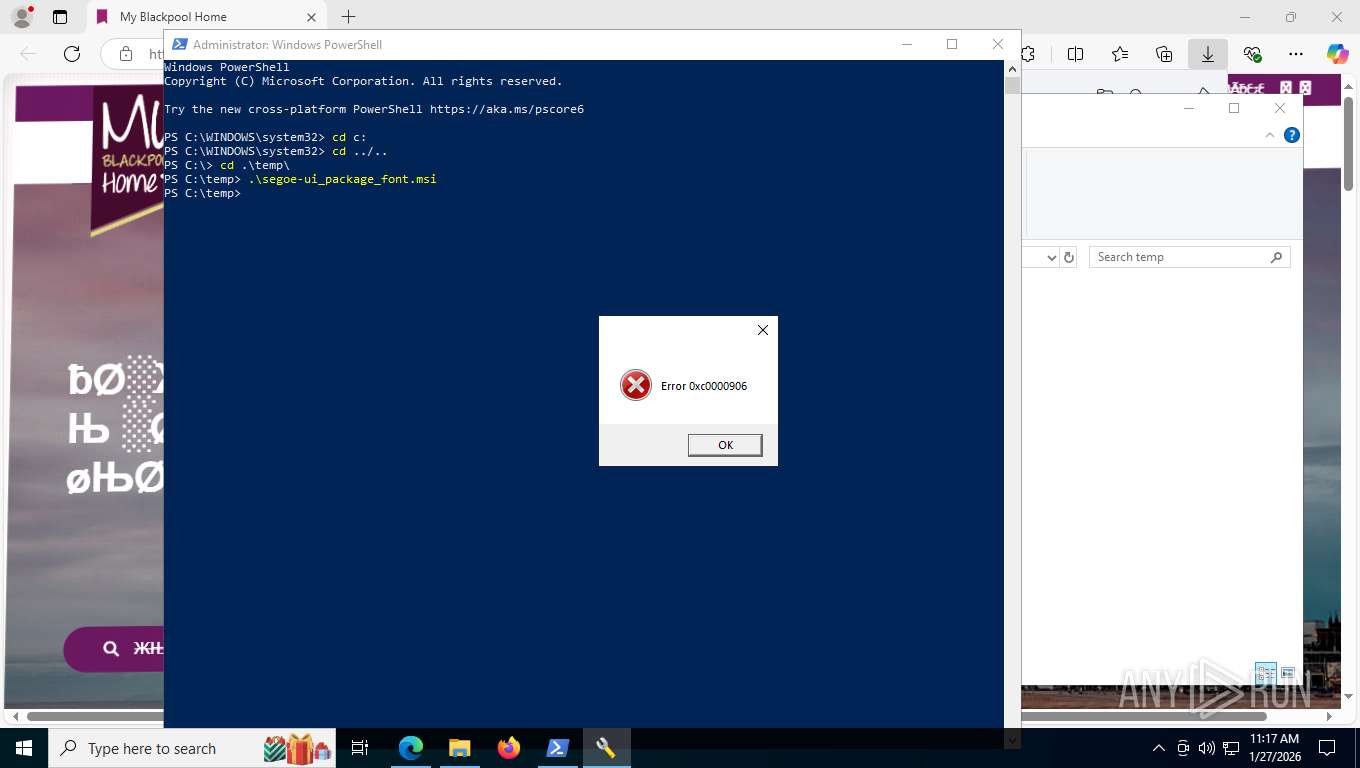Toggle Edge split screen icon

coord(1076,54)
